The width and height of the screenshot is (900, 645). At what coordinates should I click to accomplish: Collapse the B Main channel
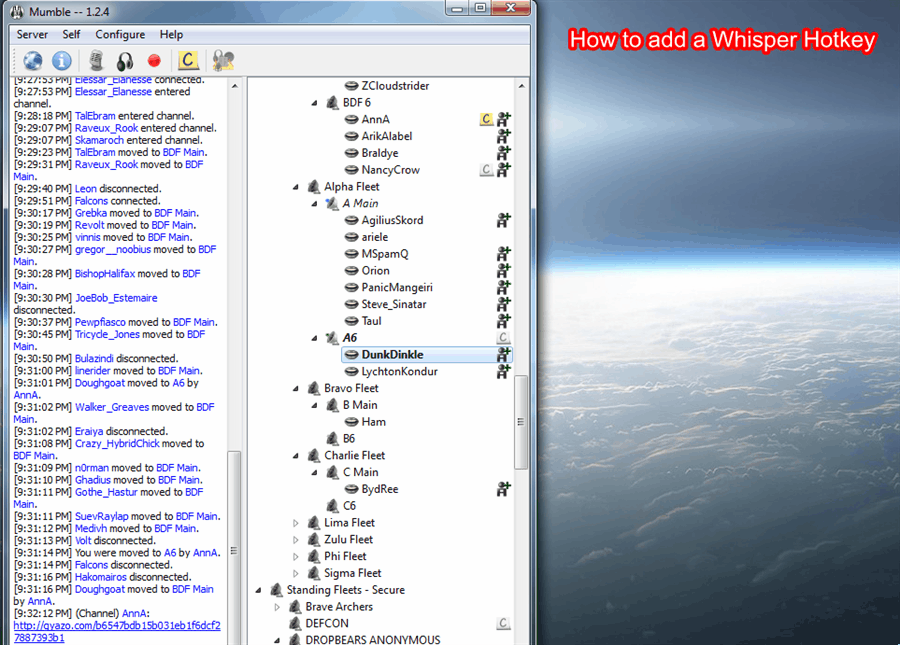[314, 405]
